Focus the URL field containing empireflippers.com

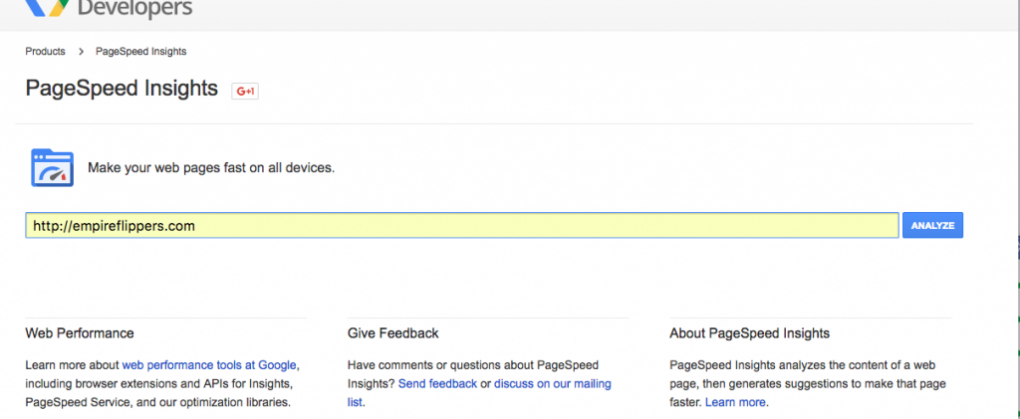[x=461, y=226]
